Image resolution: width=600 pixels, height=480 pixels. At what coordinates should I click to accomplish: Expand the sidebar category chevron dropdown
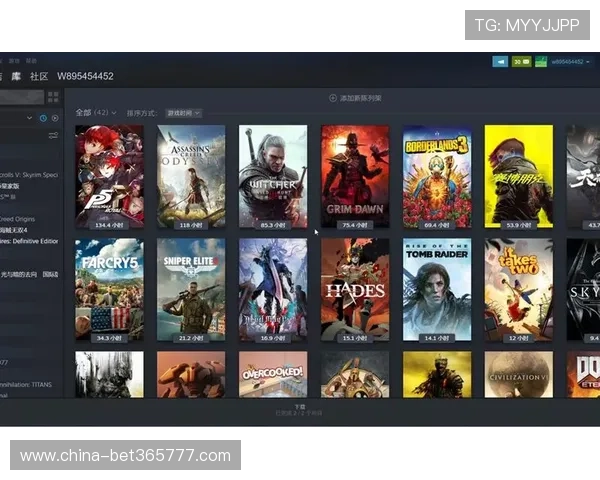[x=31, y=118]
